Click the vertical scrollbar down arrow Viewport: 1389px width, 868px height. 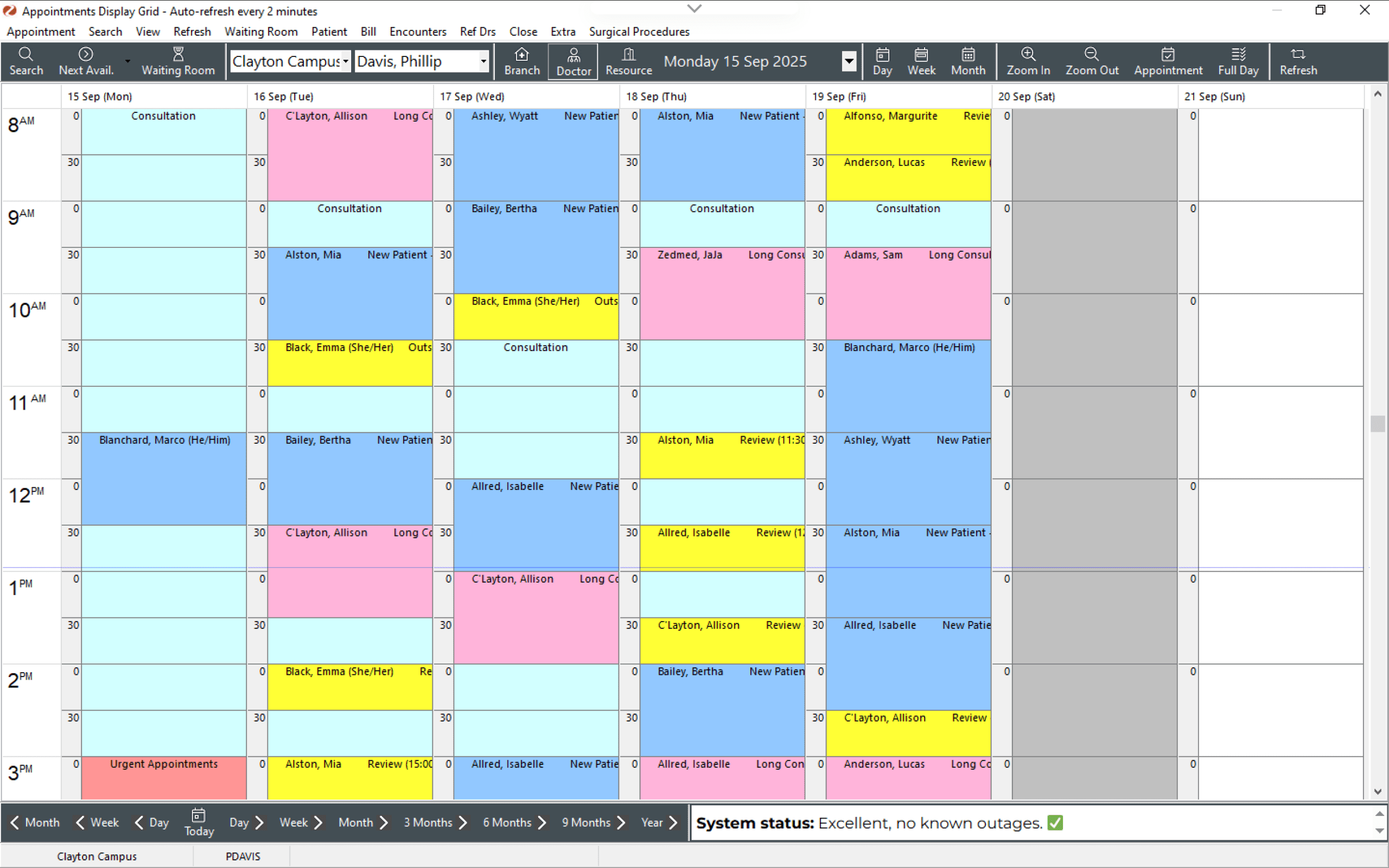pyautogui.click(x=1378, y=791)
